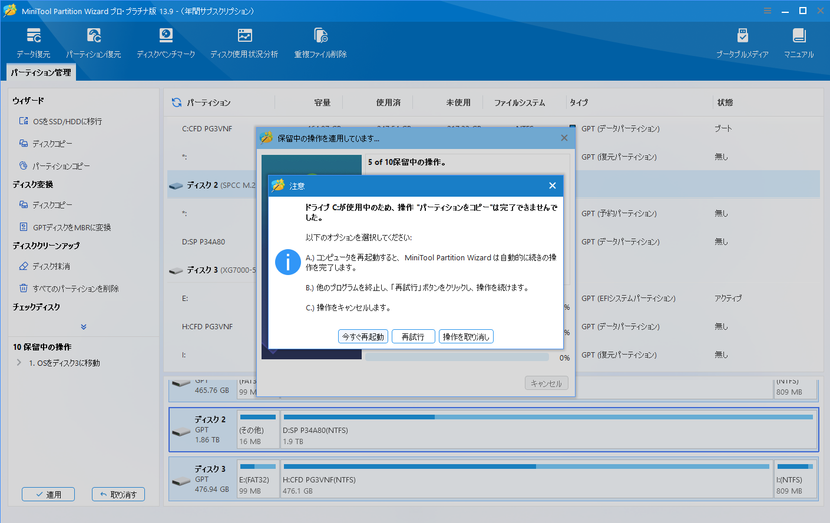Choose GPTディスクをMBRに変換
Viewport: 830px width, 523px height.
(65, 227)
